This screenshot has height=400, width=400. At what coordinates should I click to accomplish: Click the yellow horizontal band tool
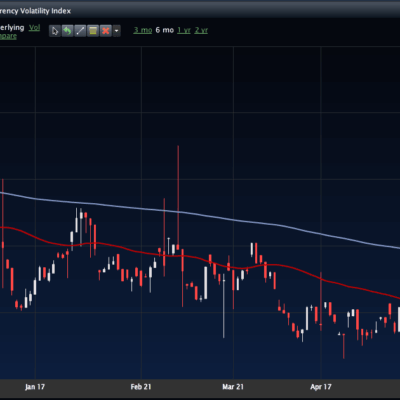(x=93, y=31)
